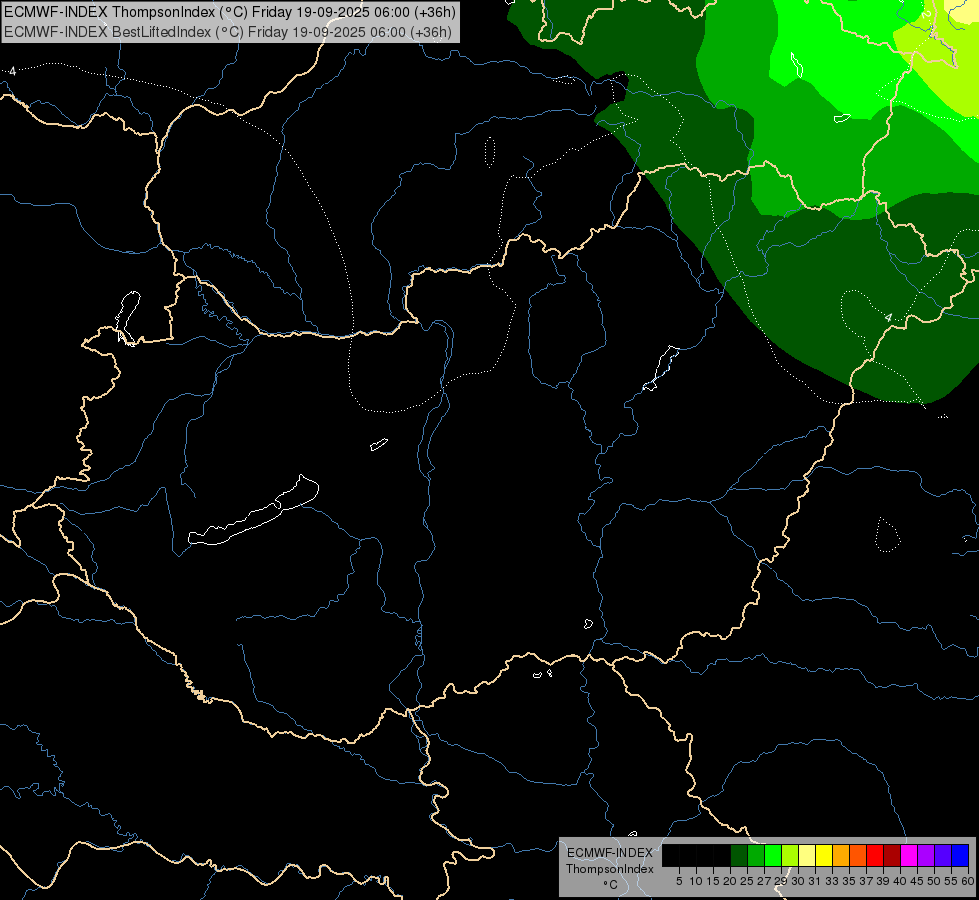
Task: Click the purple 45–50 legend swatch
Action: tap(926, 855)
